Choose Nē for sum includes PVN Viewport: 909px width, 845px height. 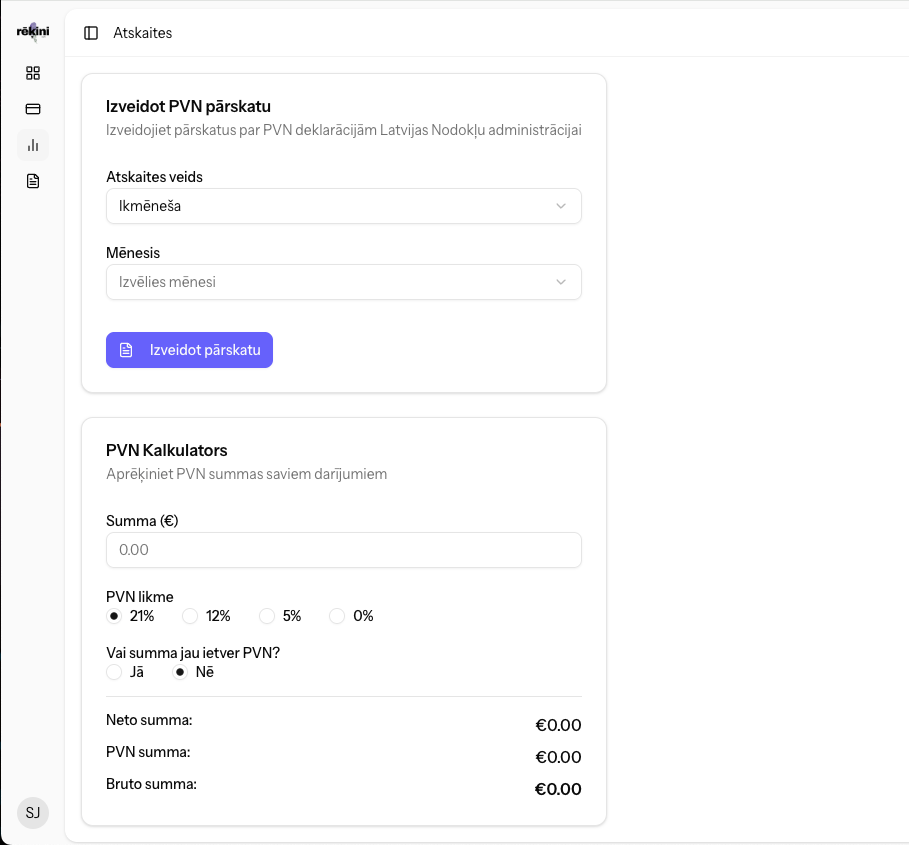point(180,672)
